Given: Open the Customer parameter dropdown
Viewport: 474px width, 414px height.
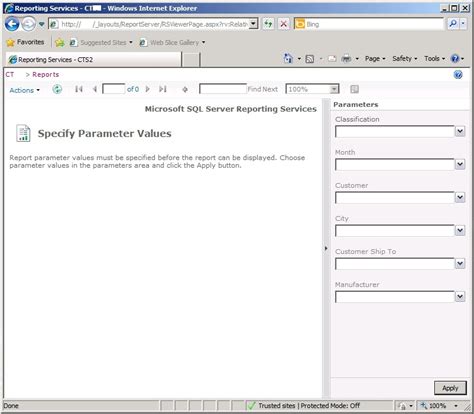Looking at the screenshot, I should click(460, 197).
